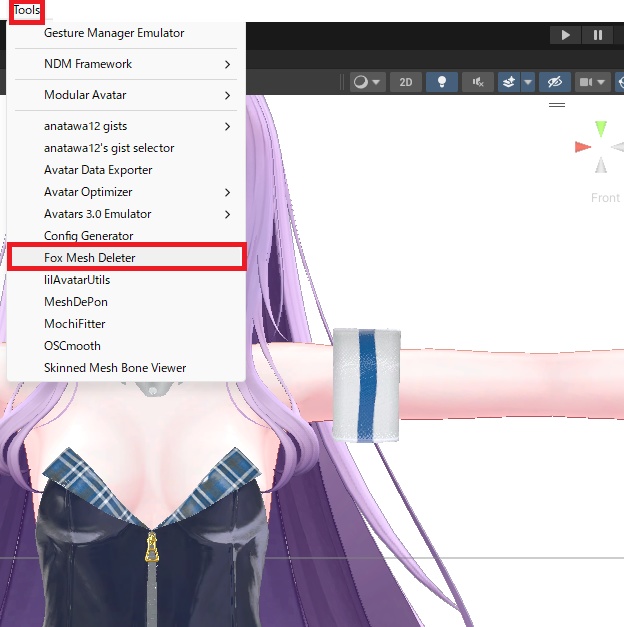Expand the Avatar Optimizer submenu arrow
This screenshot has height=627, width=624.
coord(227,192)
